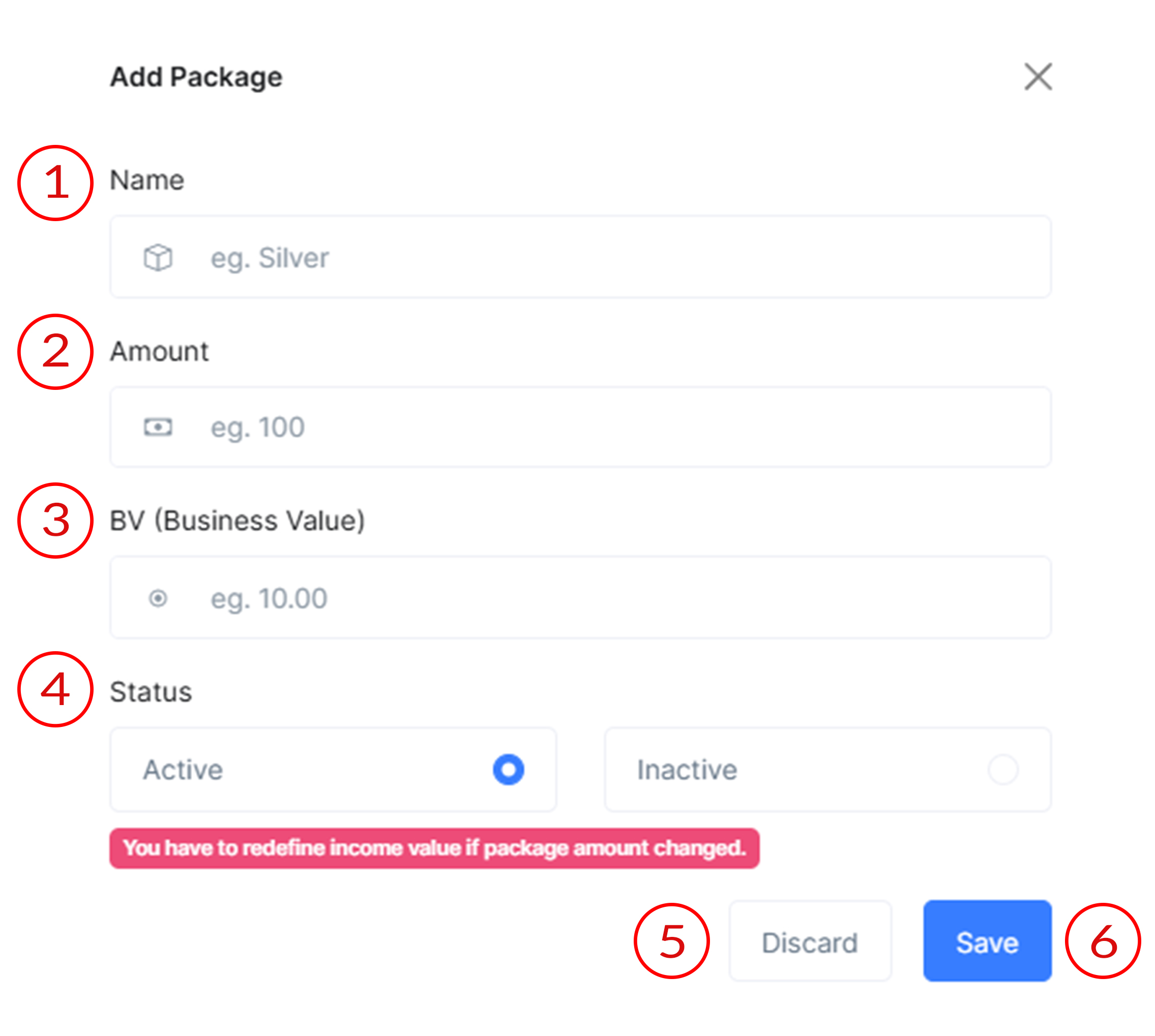The width and height of the screenshot is (1155, 1036).
Task: Click the target icon in BV field
Action: click(158, 598)
